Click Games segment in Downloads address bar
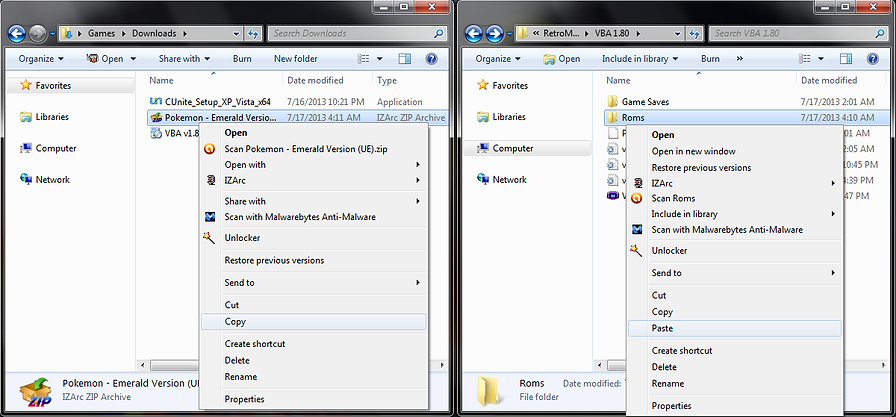896x417 pixels. tap(101, 34)
